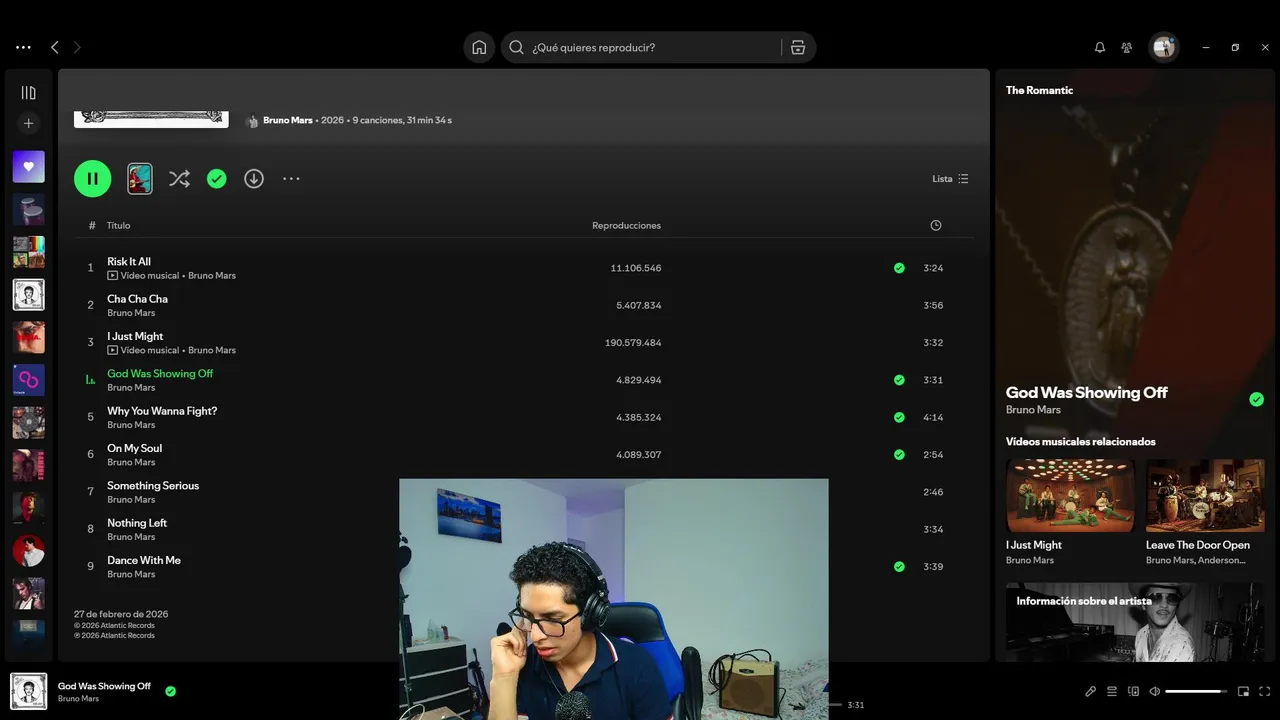This screenshot has width=1280, height=720.
Task: Download the album for offline
Action: click(x=254, y=179)
